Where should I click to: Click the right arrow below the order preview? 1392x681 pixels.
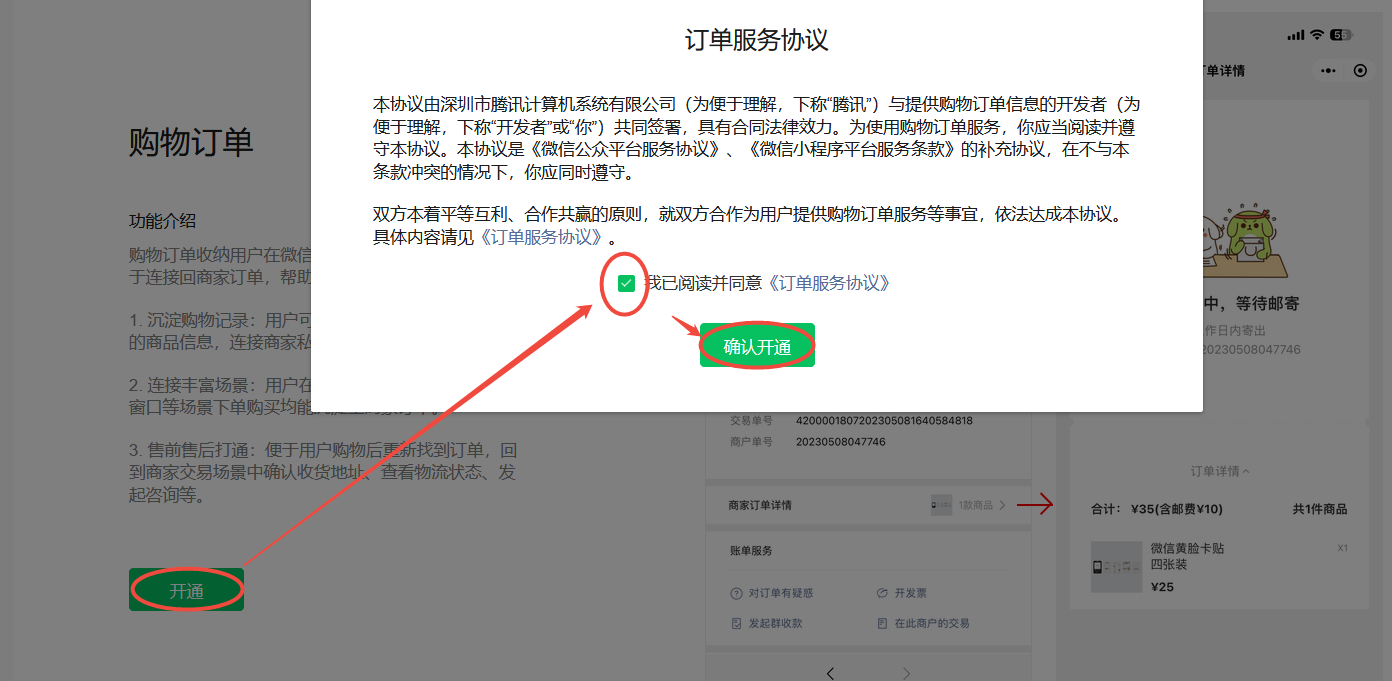click(x=907, y=672)
